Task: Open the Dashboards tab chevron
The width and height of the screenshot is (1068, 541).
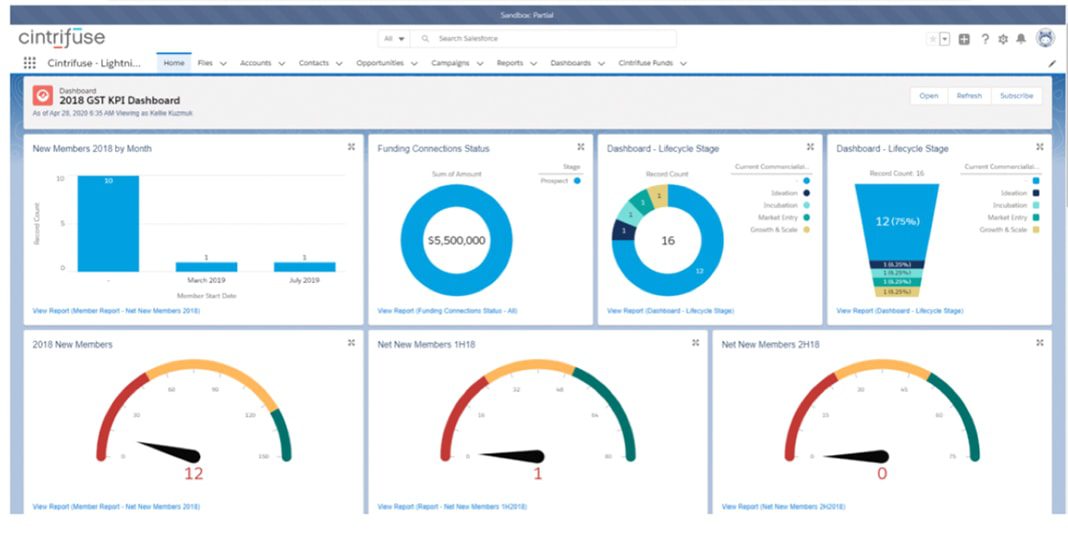Action: [x=601, y=63]
